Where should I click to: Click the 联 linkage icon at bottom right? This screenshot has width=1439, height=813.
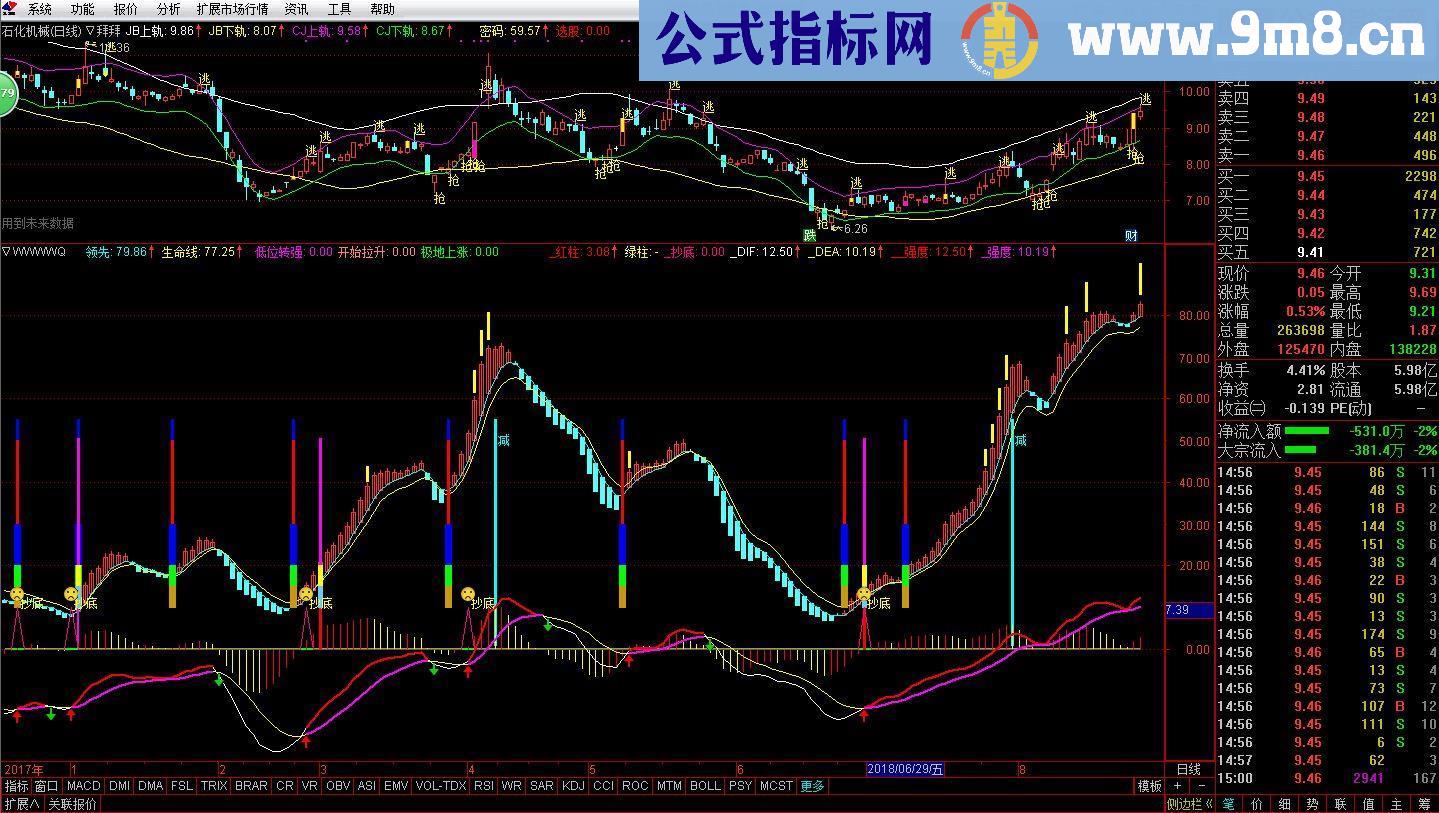click(x=1341, y=803)
